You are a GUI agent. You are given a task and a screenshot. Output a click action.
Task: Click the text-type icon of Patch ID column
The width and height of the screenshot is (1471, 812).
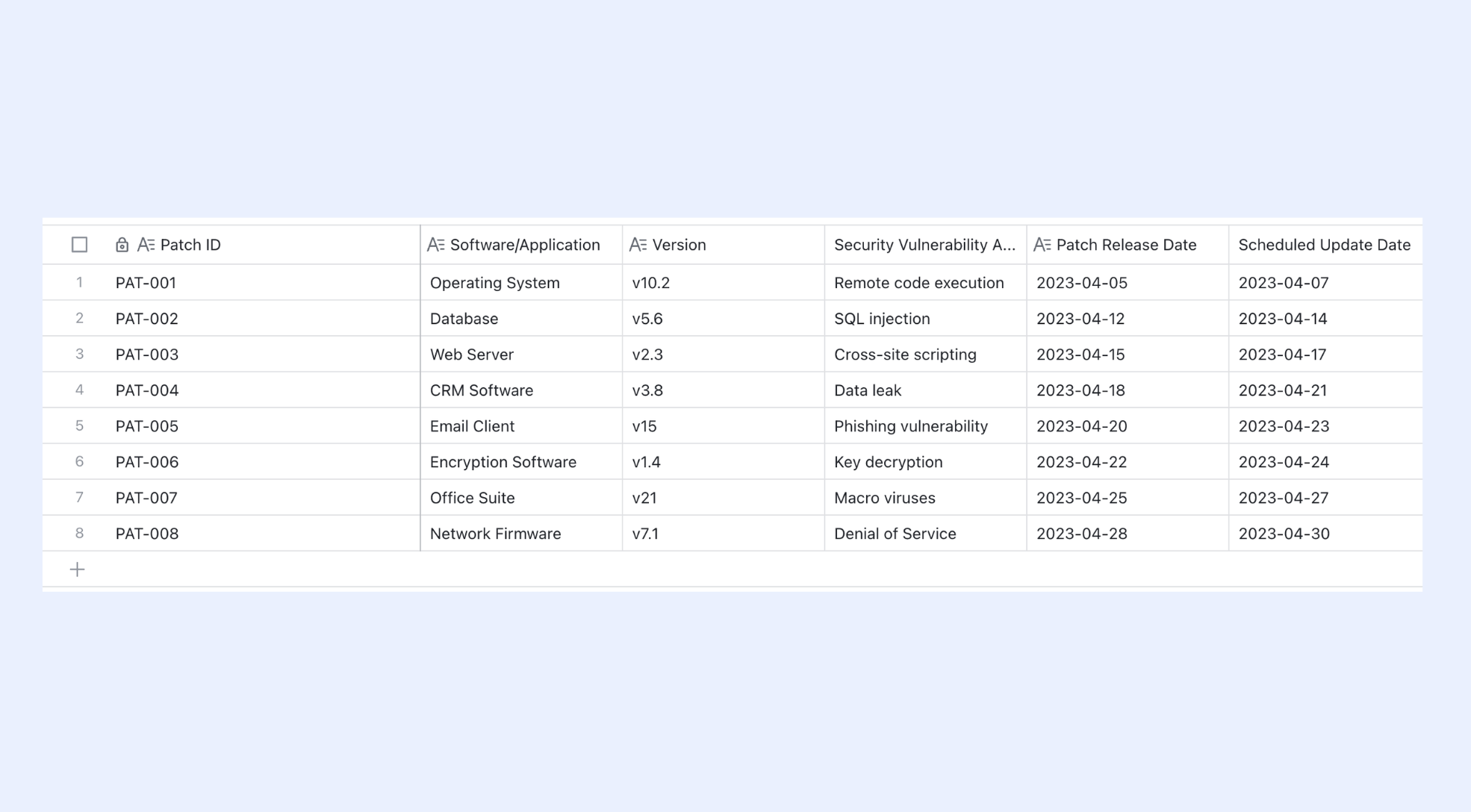coord(146,245)
